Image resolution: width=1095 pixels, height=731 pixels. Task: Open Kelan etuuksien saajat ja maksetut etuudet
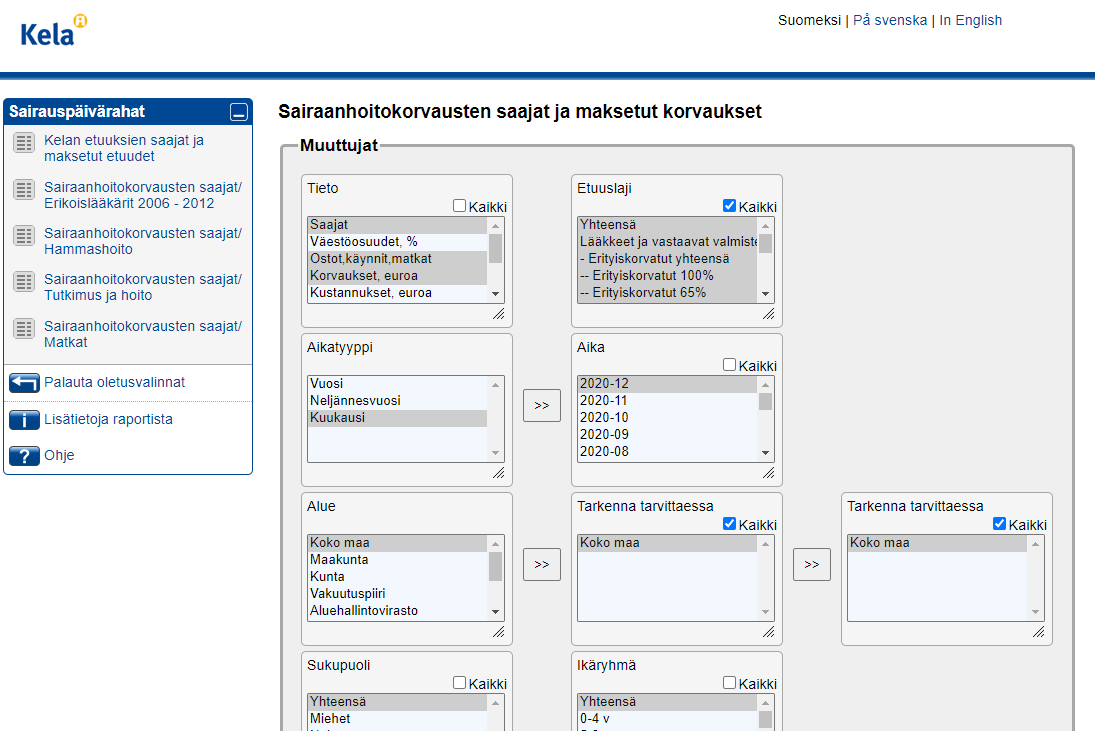click(124, 149)
